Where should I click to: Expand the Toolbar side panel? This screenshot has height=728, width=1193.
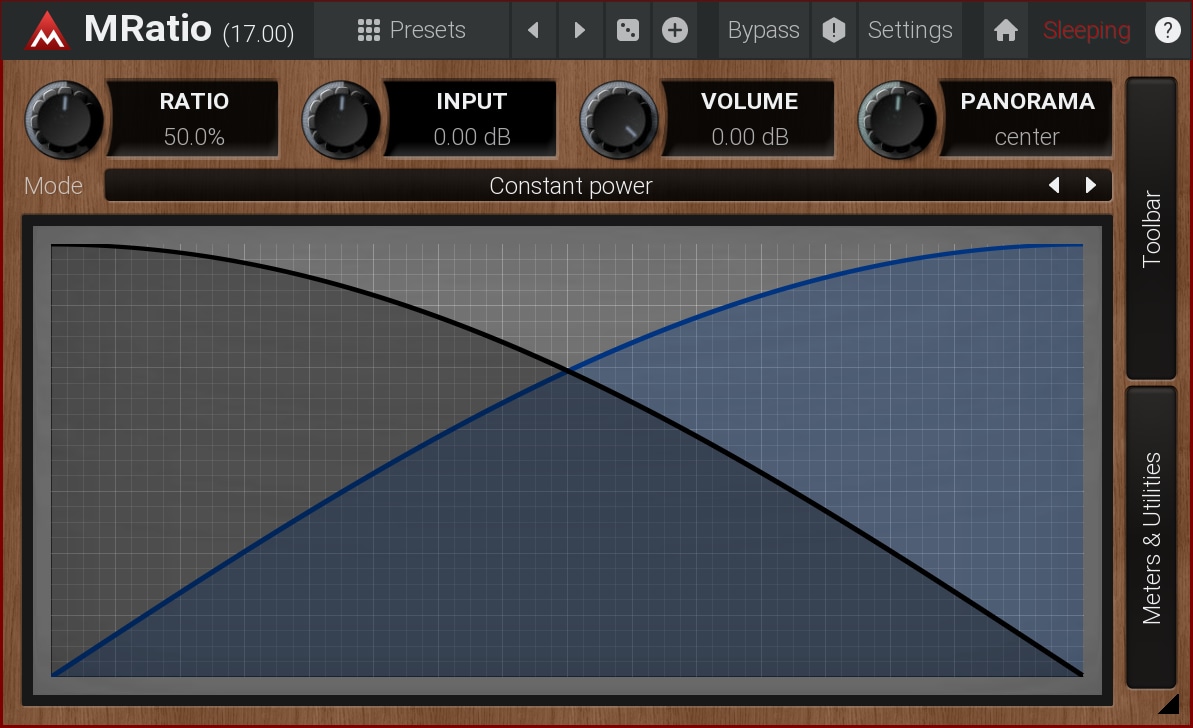tap(1151, 228)
